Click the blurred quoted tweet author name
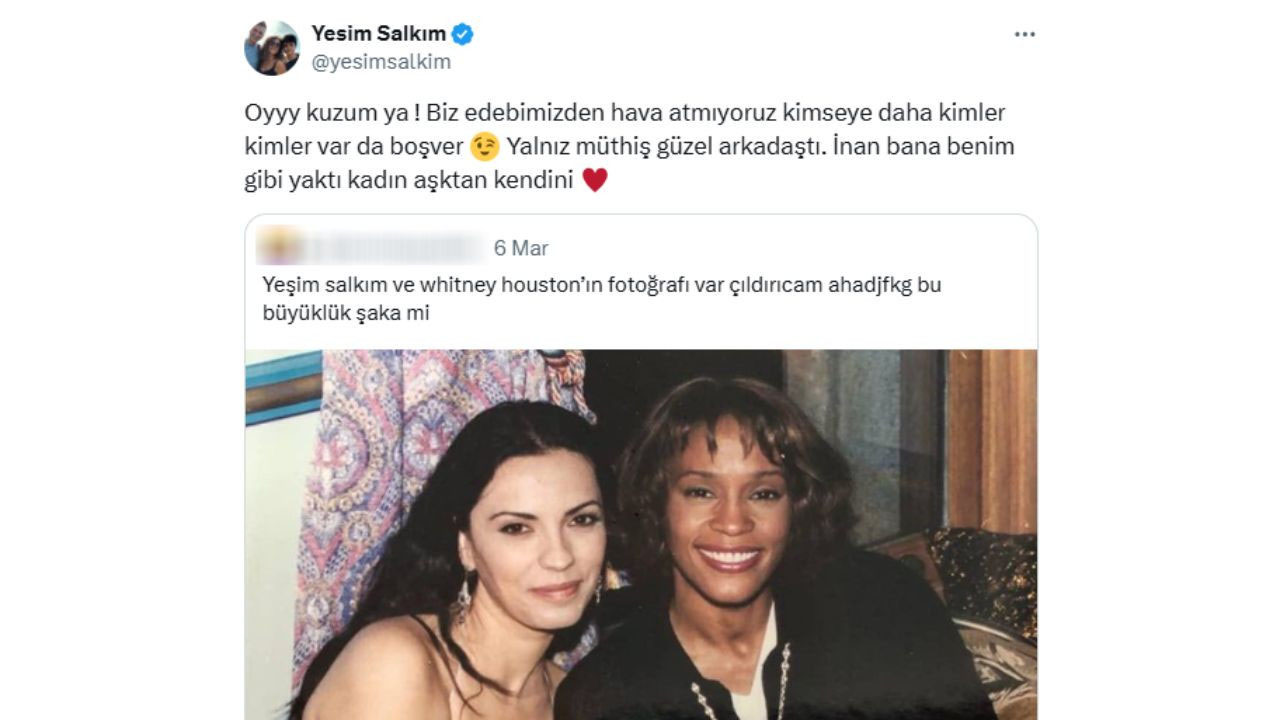The width and height of the screenshot is (1280, 720). pos(388,247)
